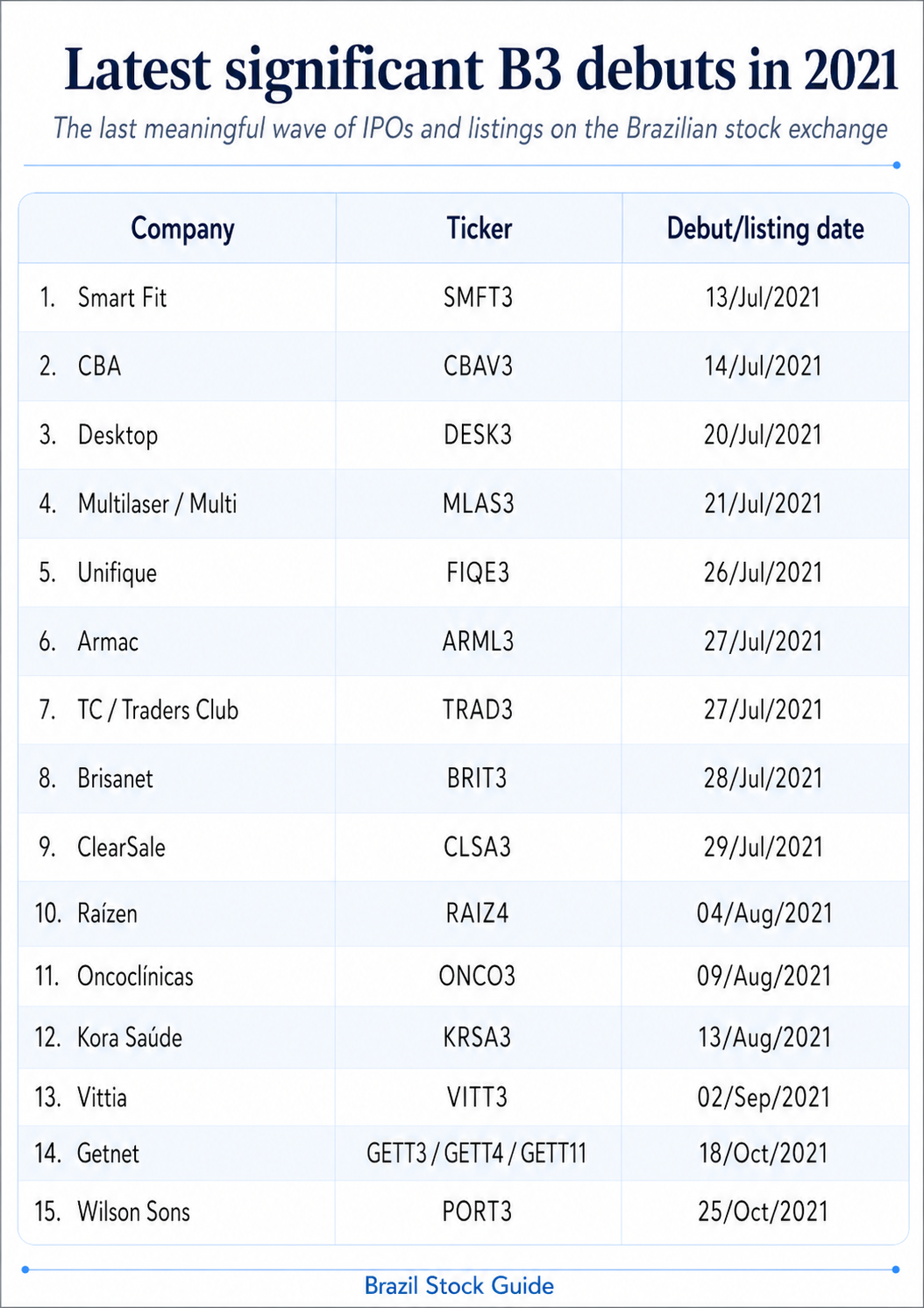Click the VITT3 ticker cell
Image resolution: width=924 pixels, height=1308 pixels.
coord(477,1097)
